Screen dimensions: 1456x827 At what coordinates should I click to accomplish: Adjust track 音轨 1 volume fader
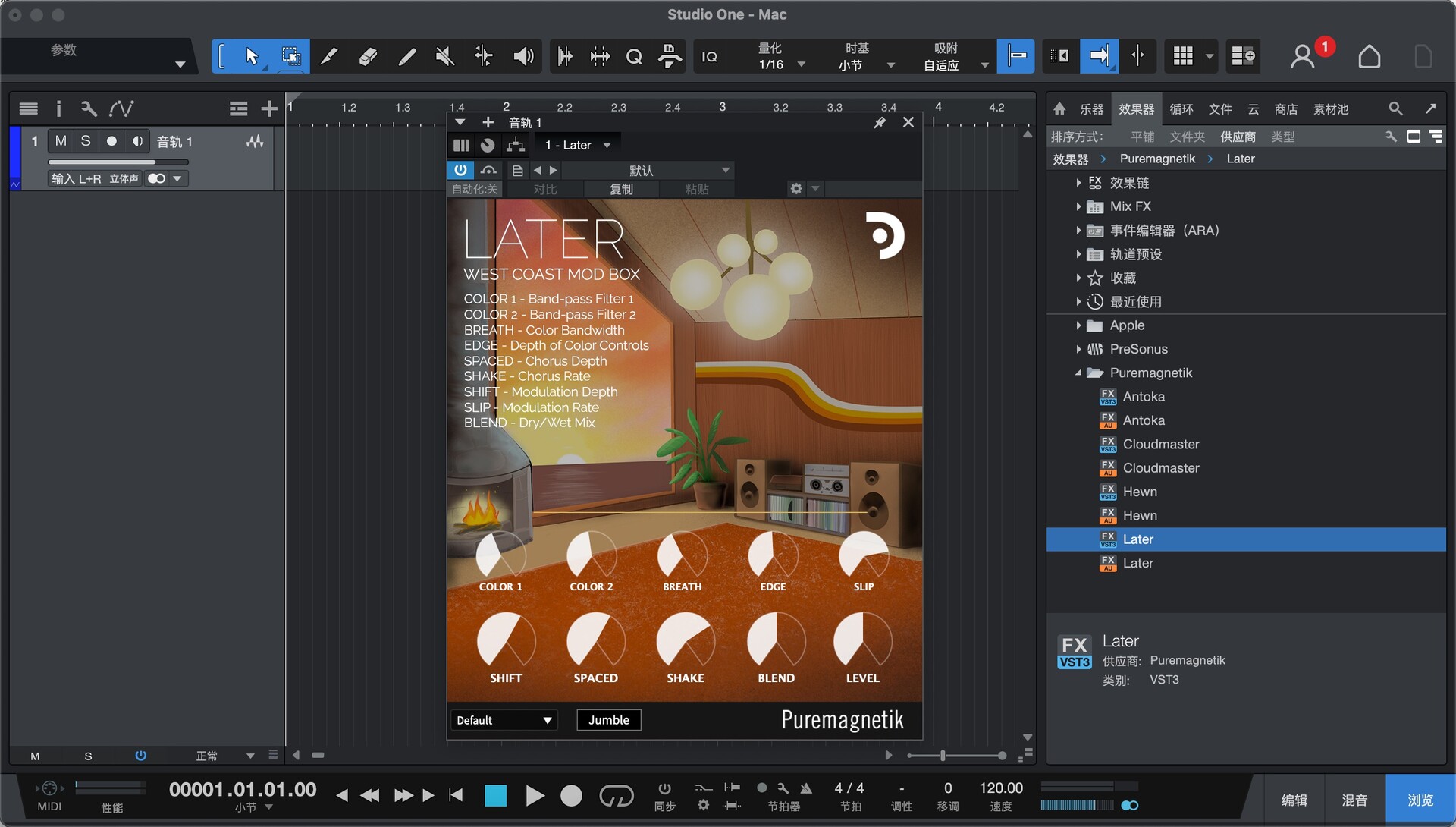pos(118,162)
